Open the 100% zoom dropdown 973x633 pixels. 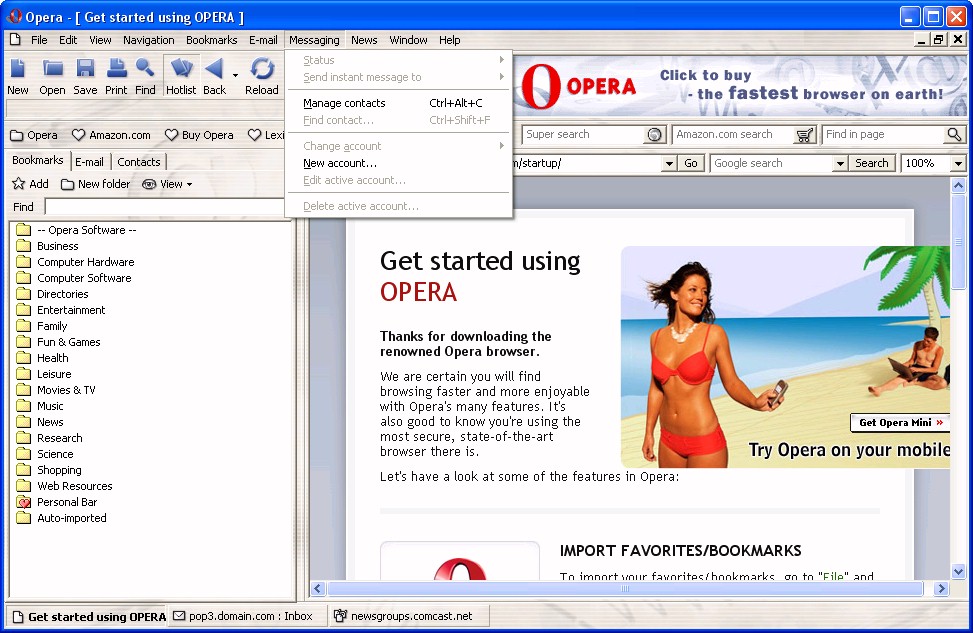[959, 163]
